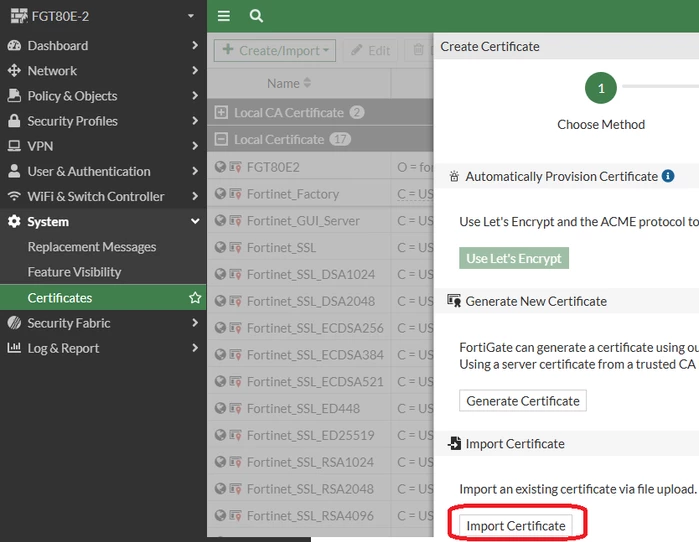The height and width of the screenshot is (542, 699).
Task: Click the FortiGate device logo icon
Action: coord(19,16)
